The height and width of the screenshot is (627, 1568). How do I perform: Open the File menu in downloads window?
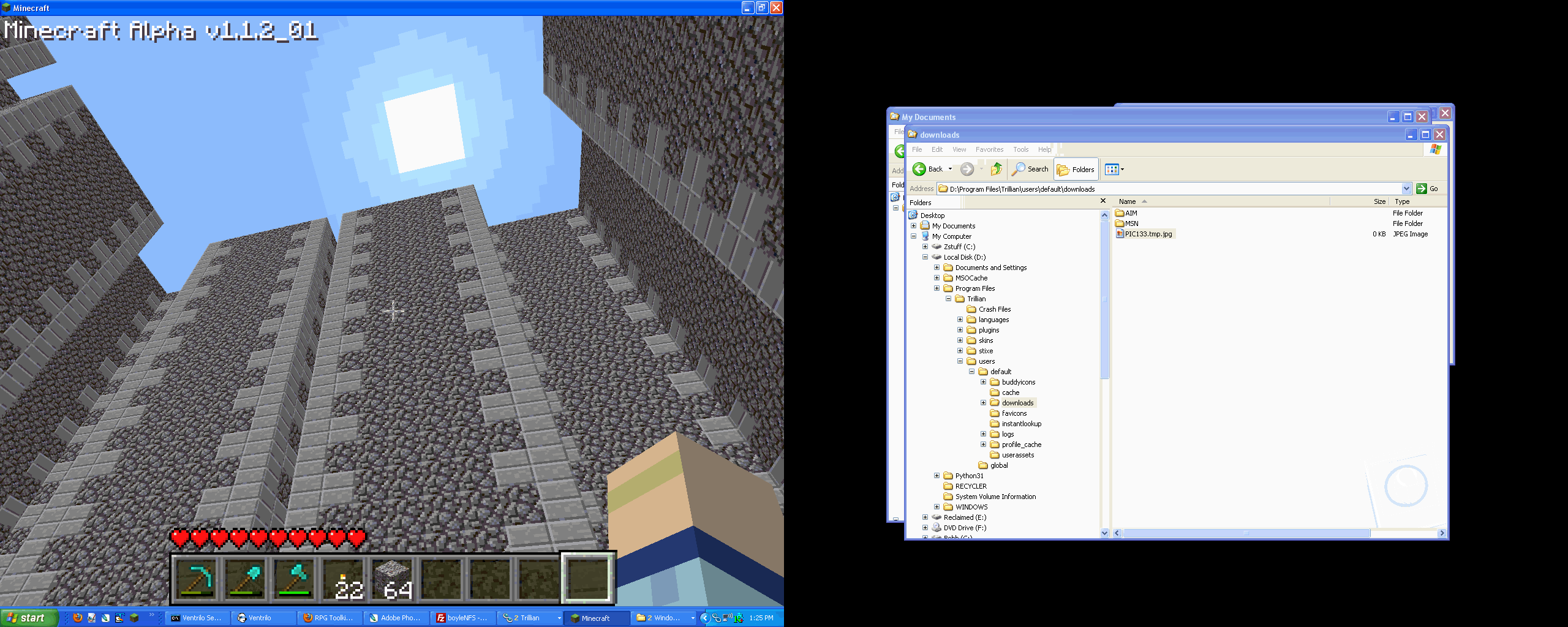click(917, 149)
